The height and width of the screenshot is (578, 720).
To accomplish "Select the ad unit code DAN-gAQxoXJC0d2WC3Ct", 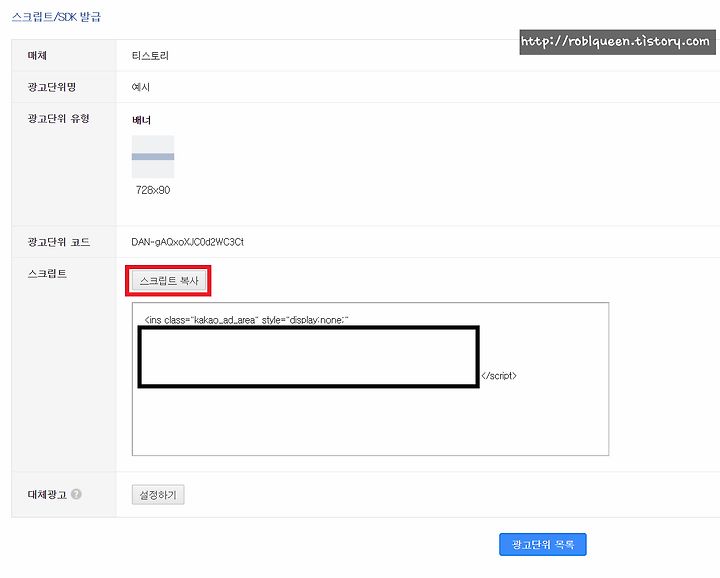I will (x=187, y=242).
